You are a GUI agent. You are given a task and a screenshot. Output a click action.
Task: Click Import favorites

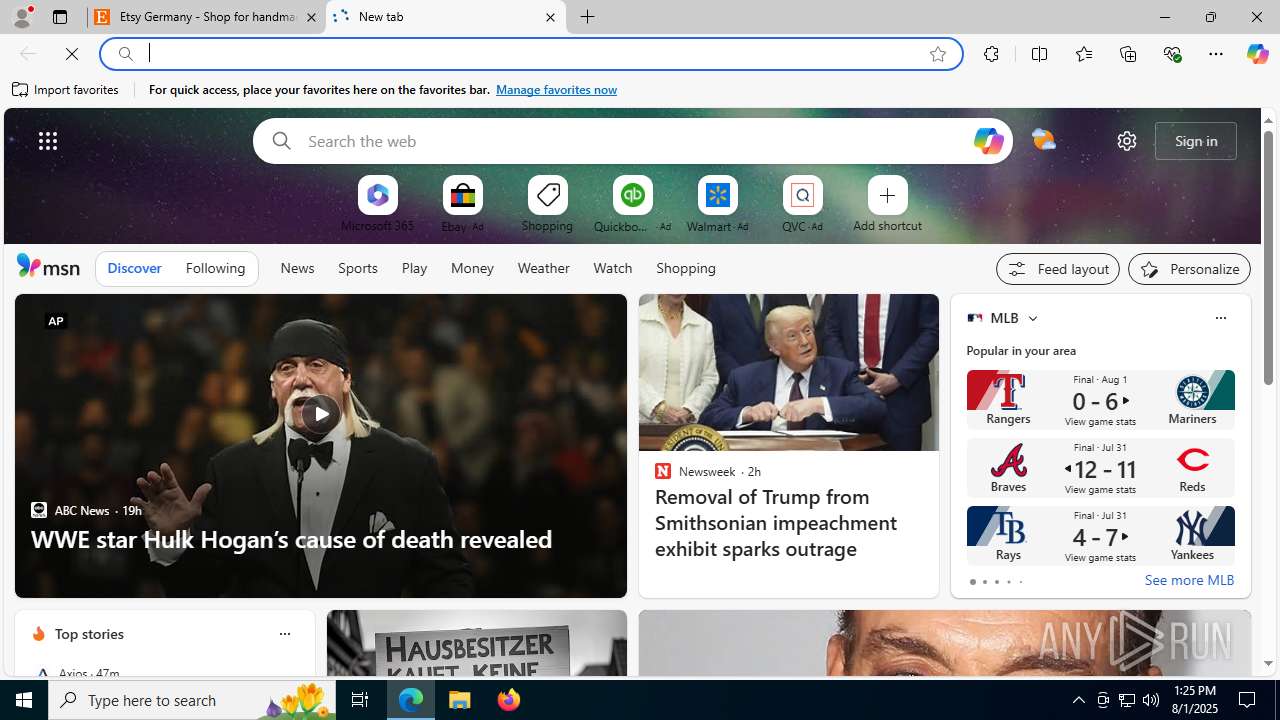[x=66, y=90]
